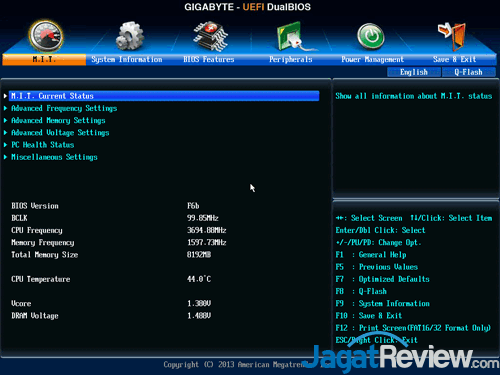Select the BIOS Features chip icon
Image resolution: width=500 pixels, height=375 pixels.
click(x=210, y=36)
